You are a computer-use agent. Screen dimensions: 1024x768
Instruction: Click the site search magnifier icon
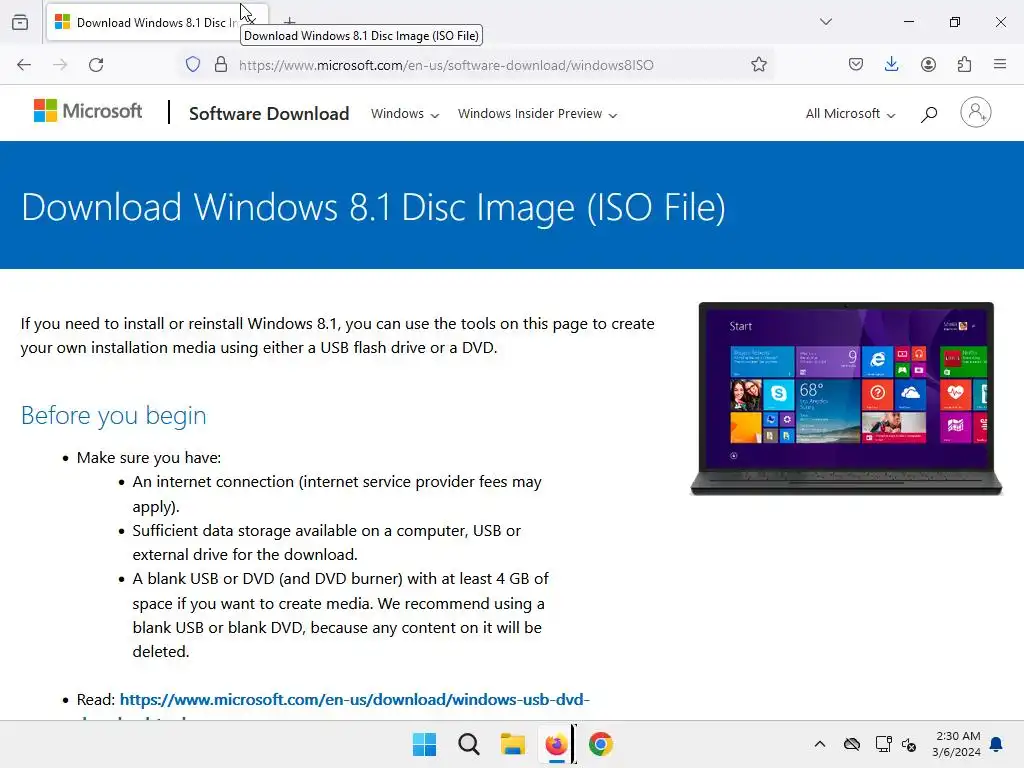click(x=929, y=114)
